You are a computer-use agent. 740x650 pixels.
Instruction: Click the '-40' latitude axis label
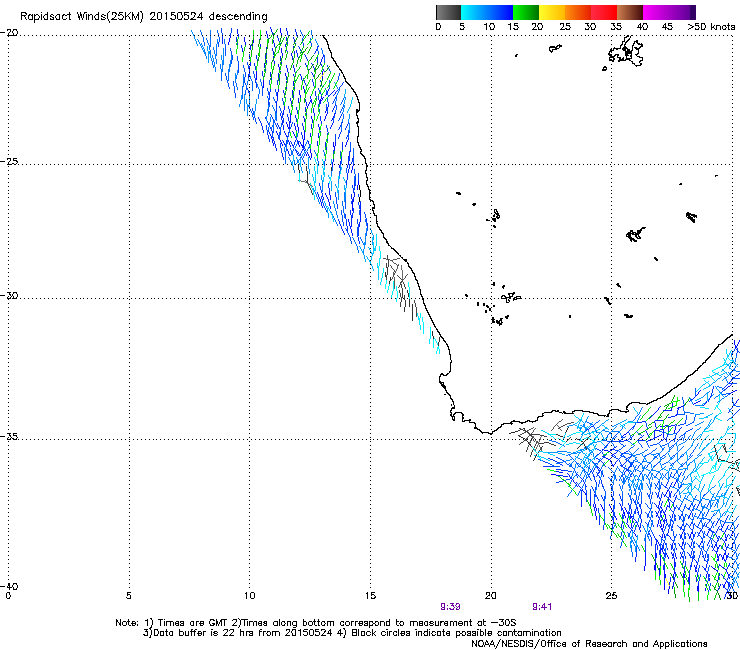[x=9, y=586]
